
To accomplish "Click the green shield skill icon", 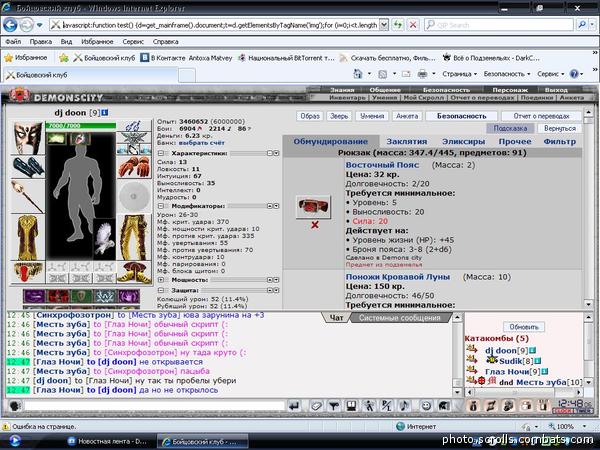I will (x=82, y=296).
